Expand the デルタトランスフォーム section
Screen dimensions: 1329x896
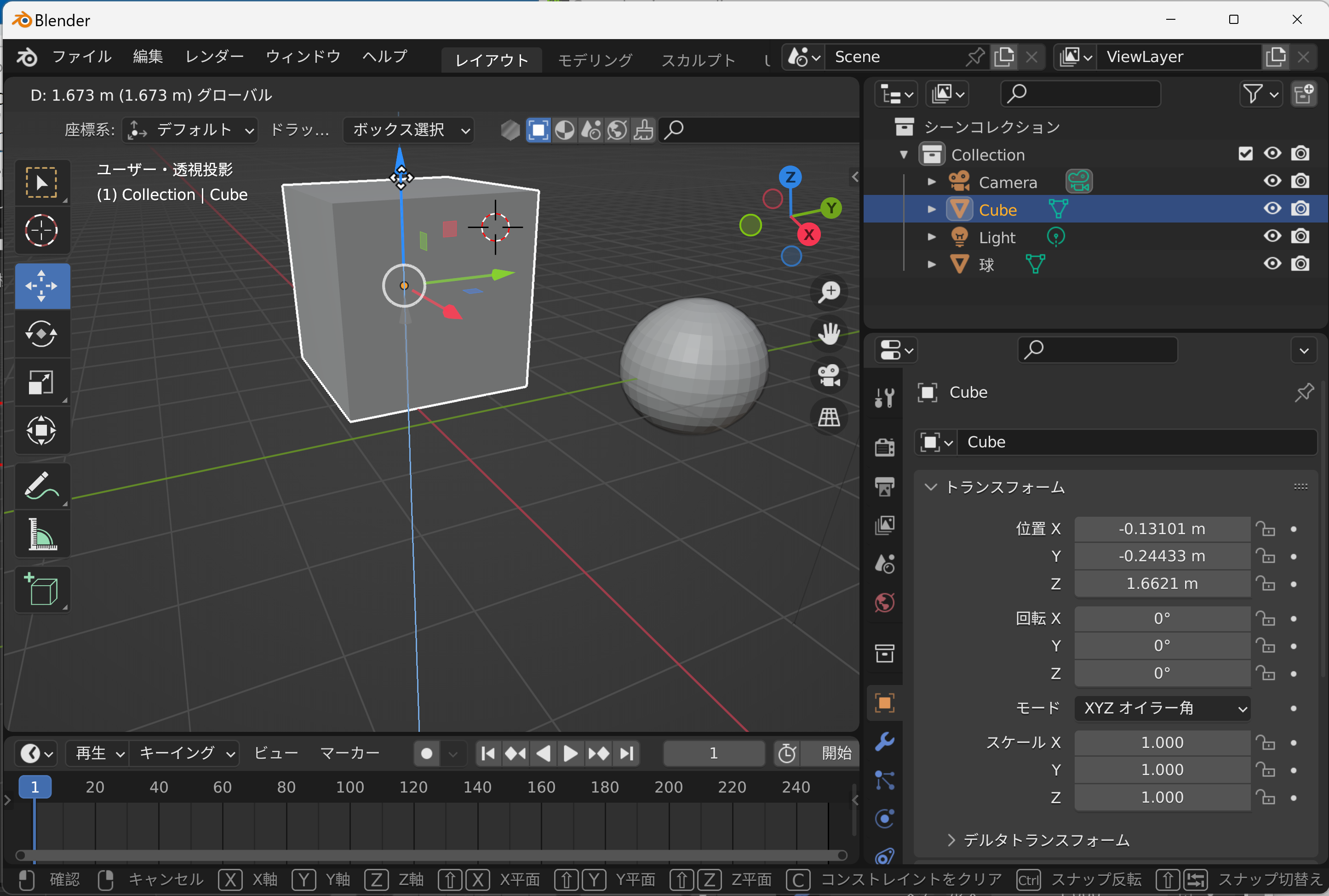pyautogui.click(x=1045, y=840)
